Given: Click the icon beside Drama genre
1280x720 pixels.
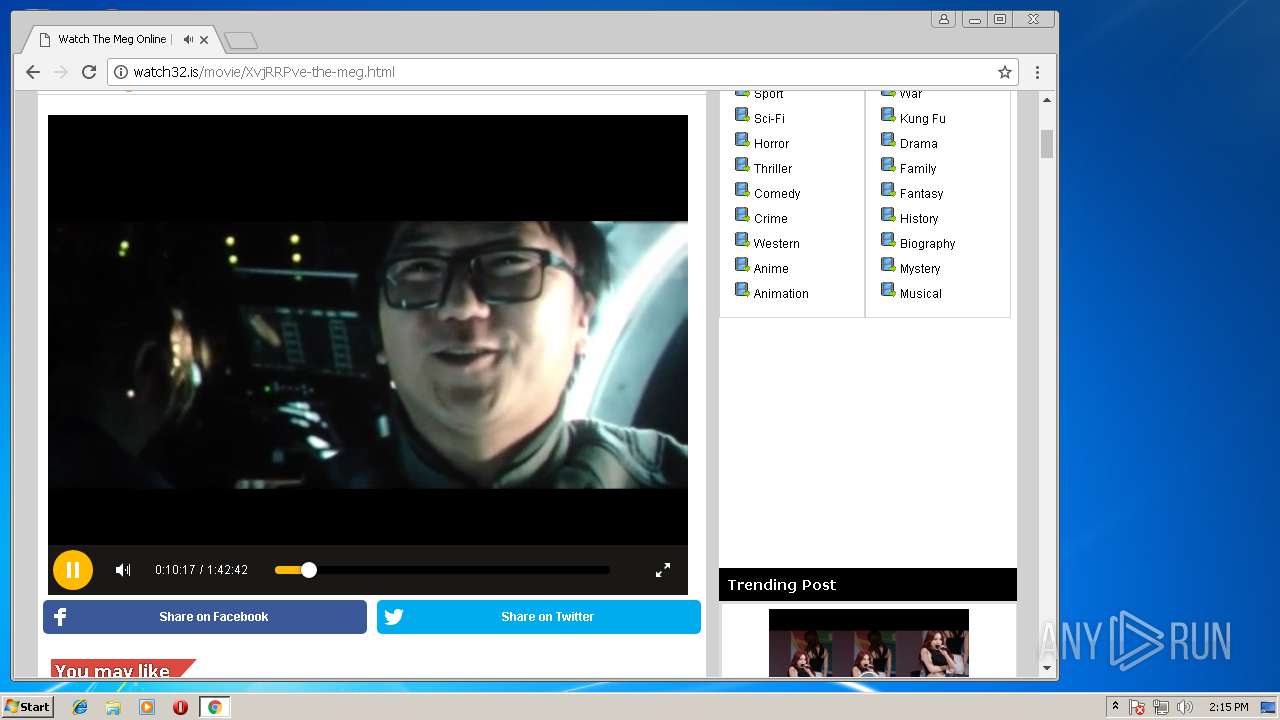Looking at the screenshot, I should tap(888, 141).
